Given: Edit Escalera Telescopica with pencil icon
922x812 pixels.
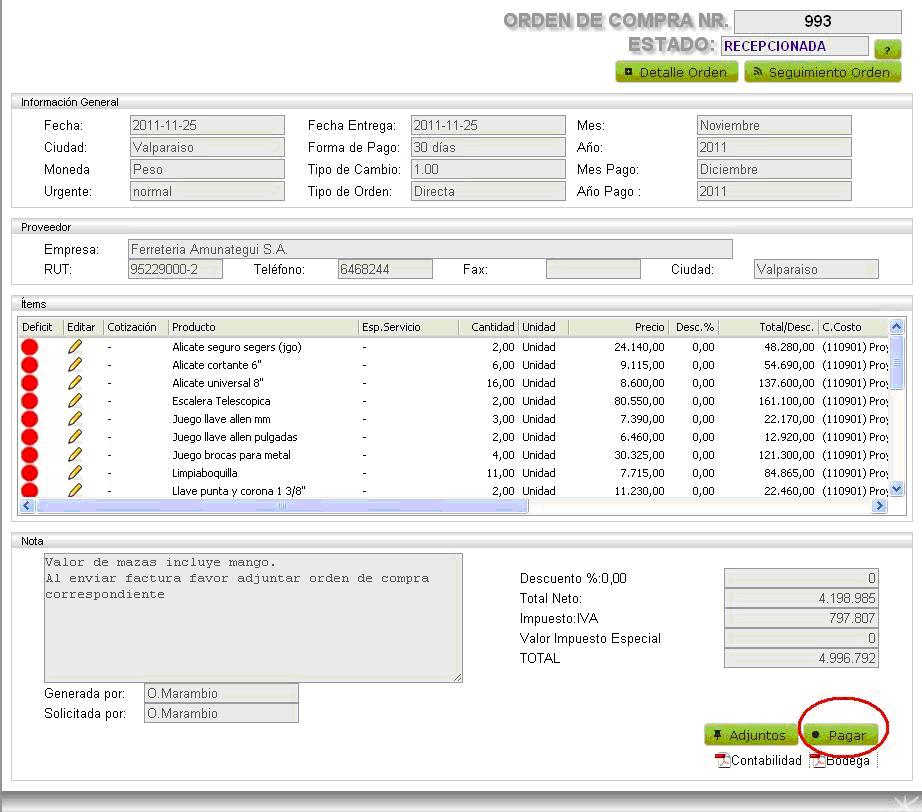Looking at the screenshot, I should (75, 401).
